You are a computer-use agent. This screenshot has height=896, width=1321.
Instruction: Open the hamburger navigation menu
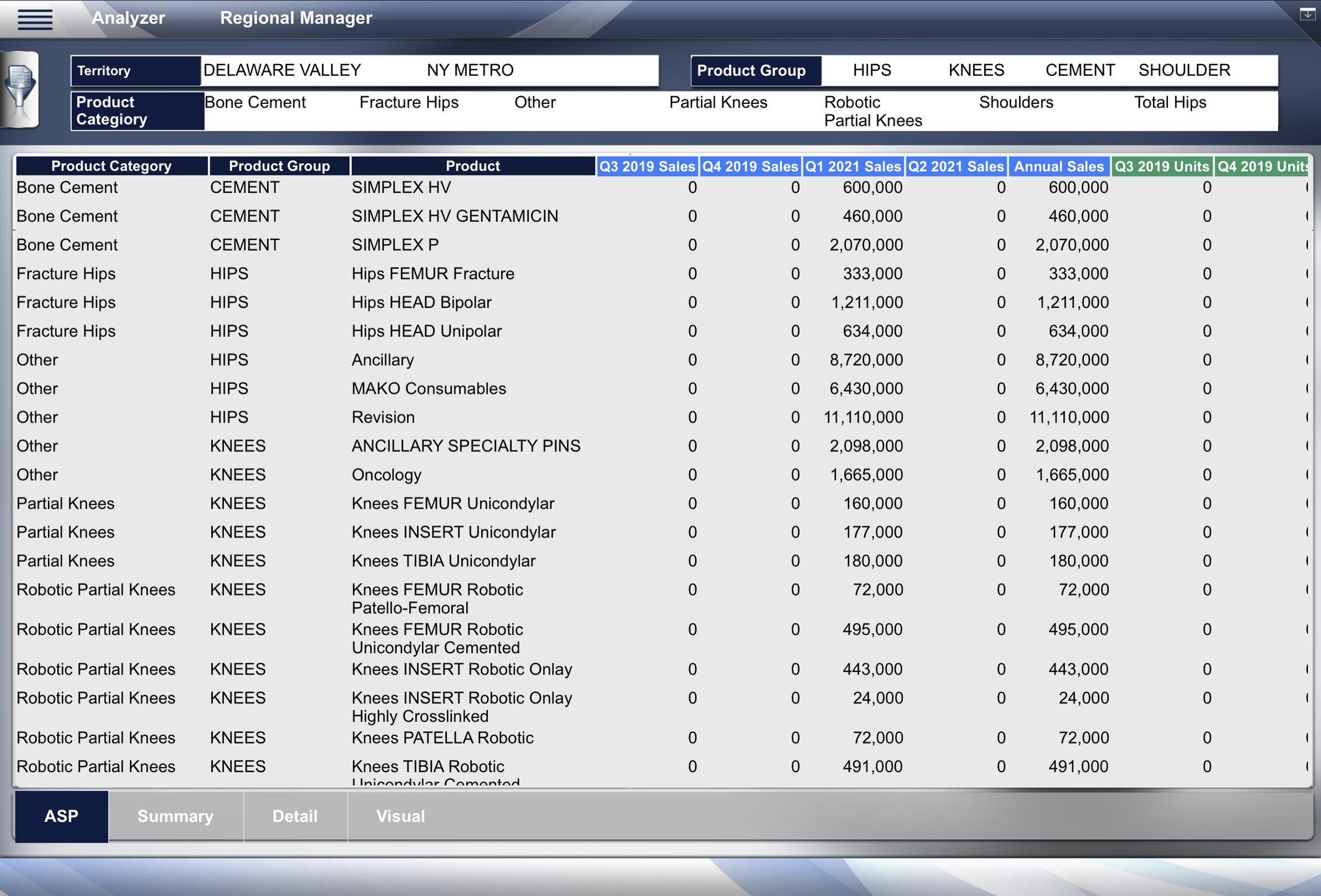pyautogui.click(x=35, y=19)
